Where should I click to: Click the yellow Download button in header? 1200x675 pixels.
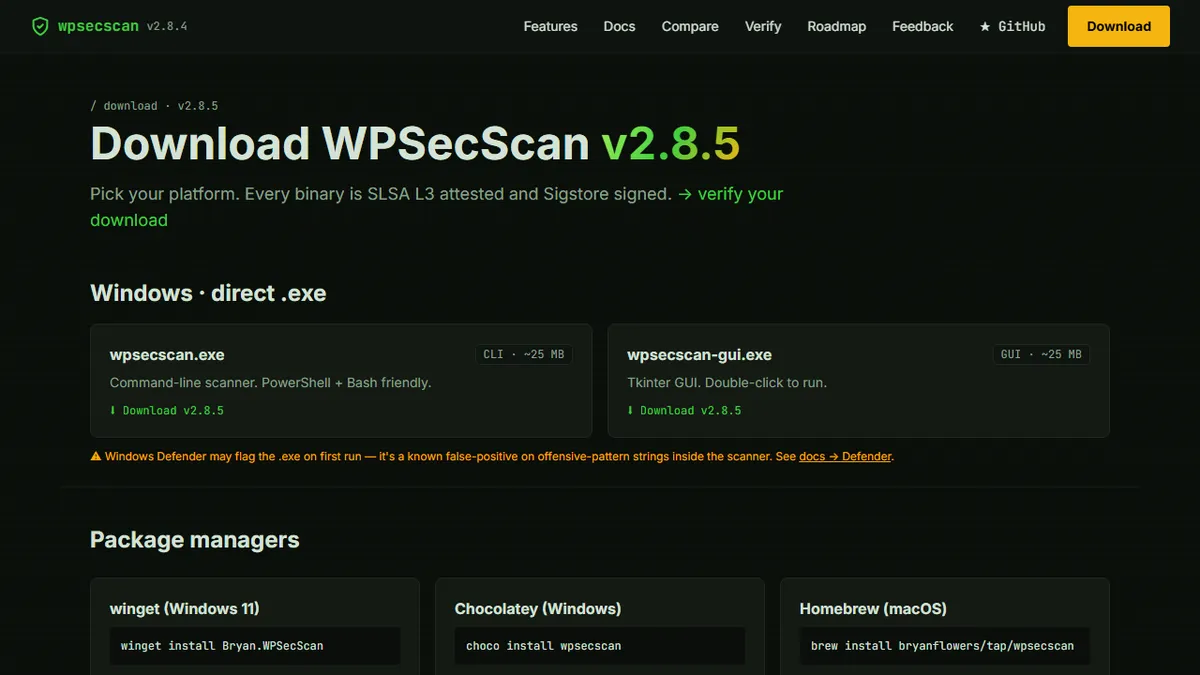coord(1119,26)
